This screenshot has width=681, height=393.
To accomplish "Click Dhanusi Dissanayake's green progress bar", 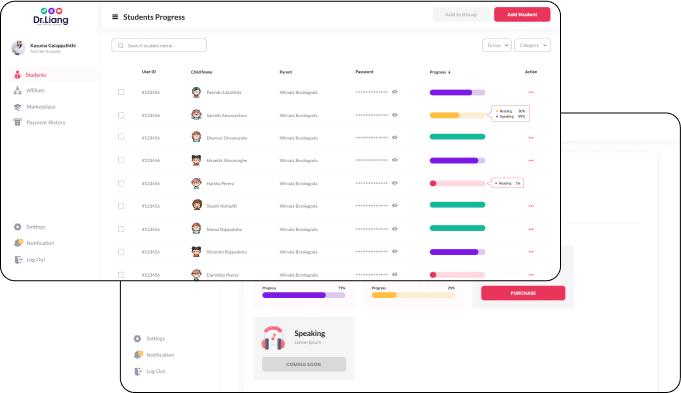I will [457, 137].
